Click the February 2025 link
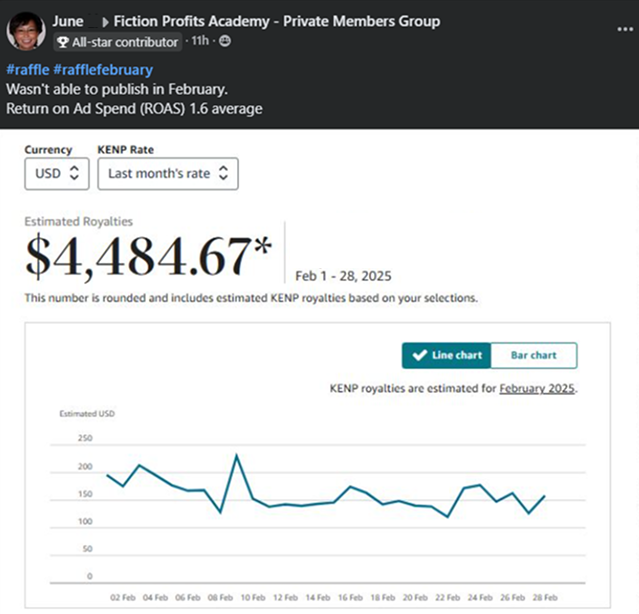Viewport: 639px width, 614px height. click(537, 387)
